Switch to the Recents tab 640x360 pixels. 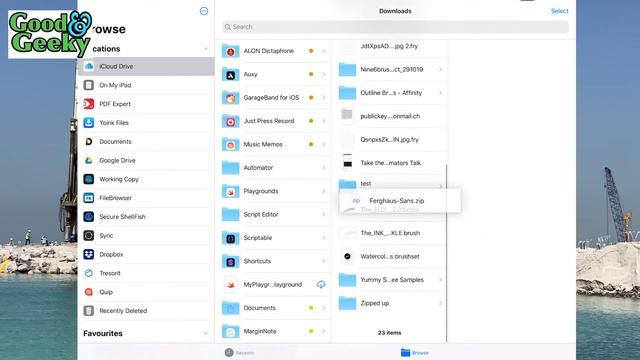coord(239,353)
